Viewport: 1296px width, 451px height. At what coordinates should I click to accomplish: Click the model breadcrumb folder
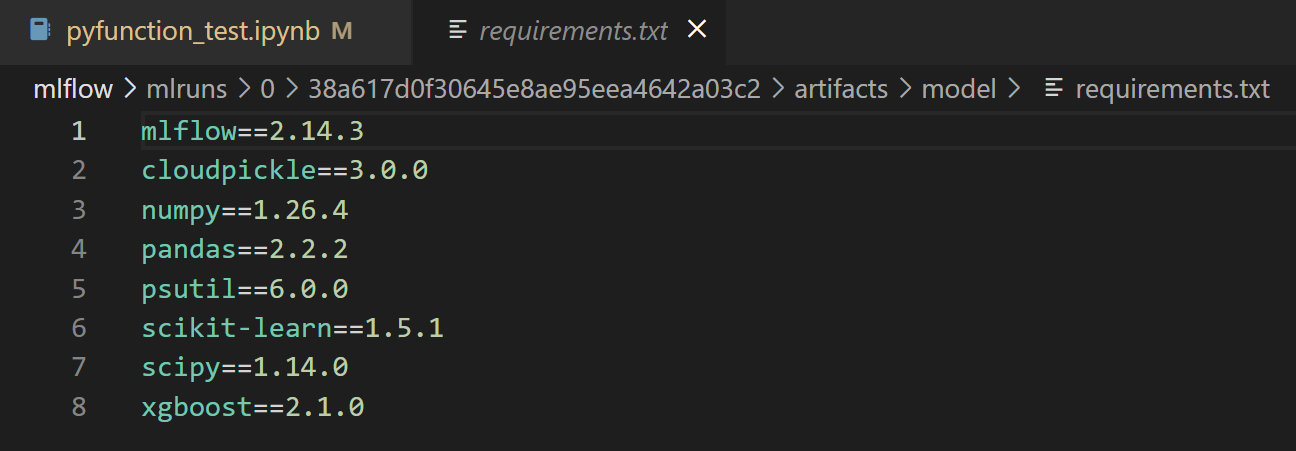pos(958,89)
